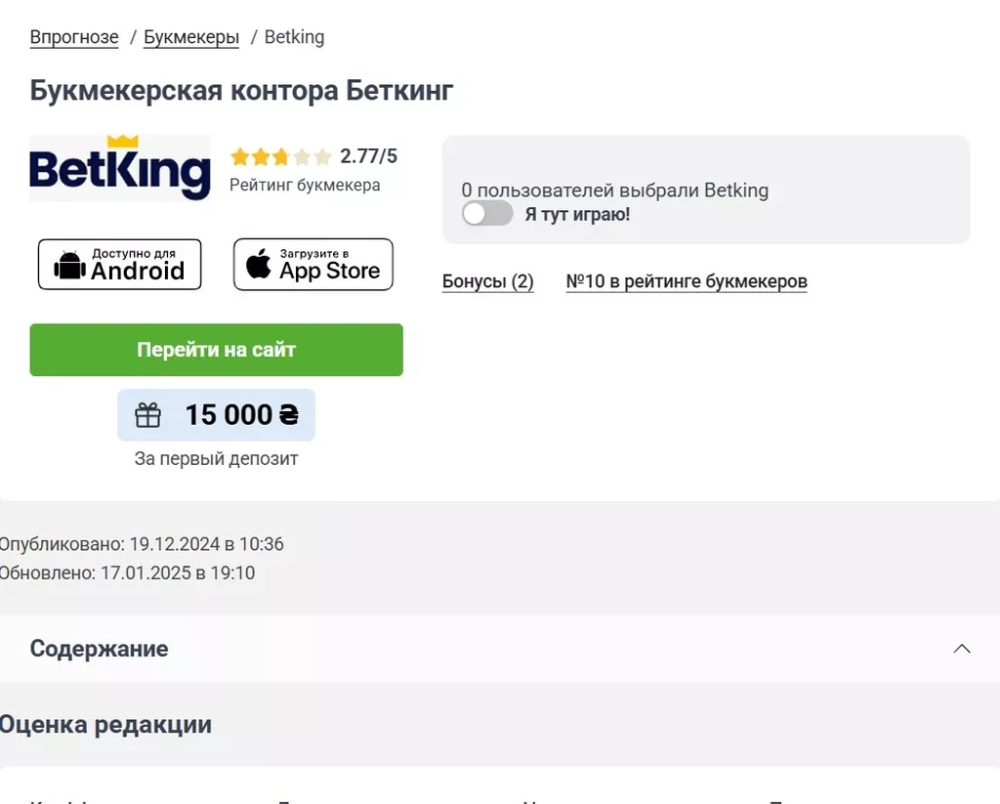Go to Букмекеры breadcrumb link
Screen dimensions: 1000x804
191,37
